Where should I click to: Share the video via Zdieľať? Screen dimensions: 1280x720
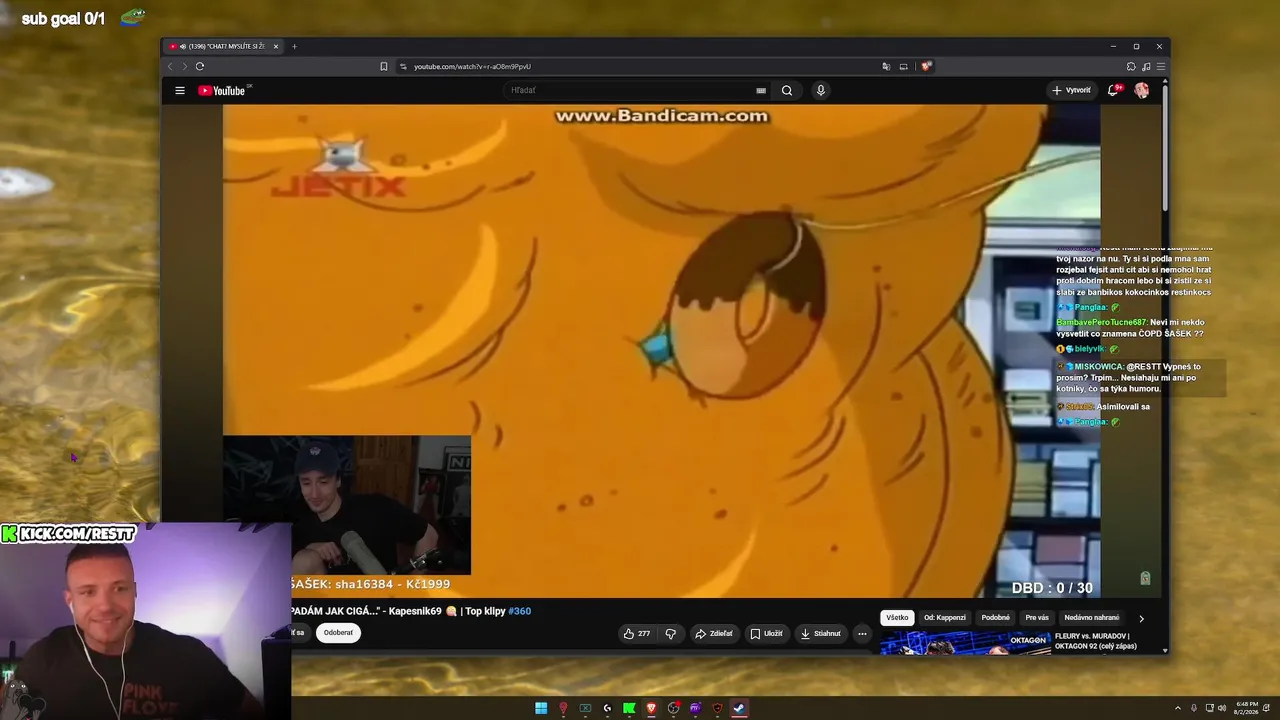(714, 633)
